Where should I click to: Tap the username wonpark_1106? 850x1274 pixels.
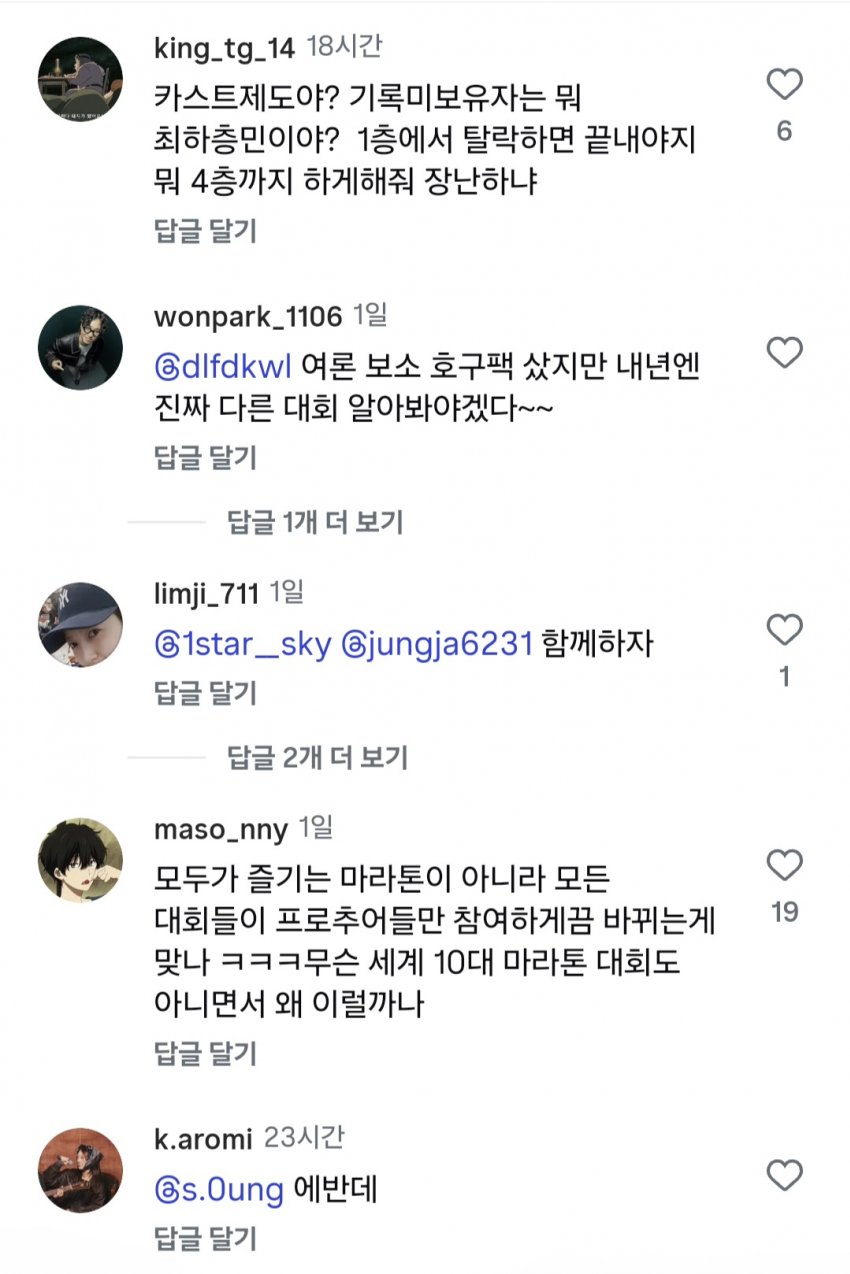248,317
